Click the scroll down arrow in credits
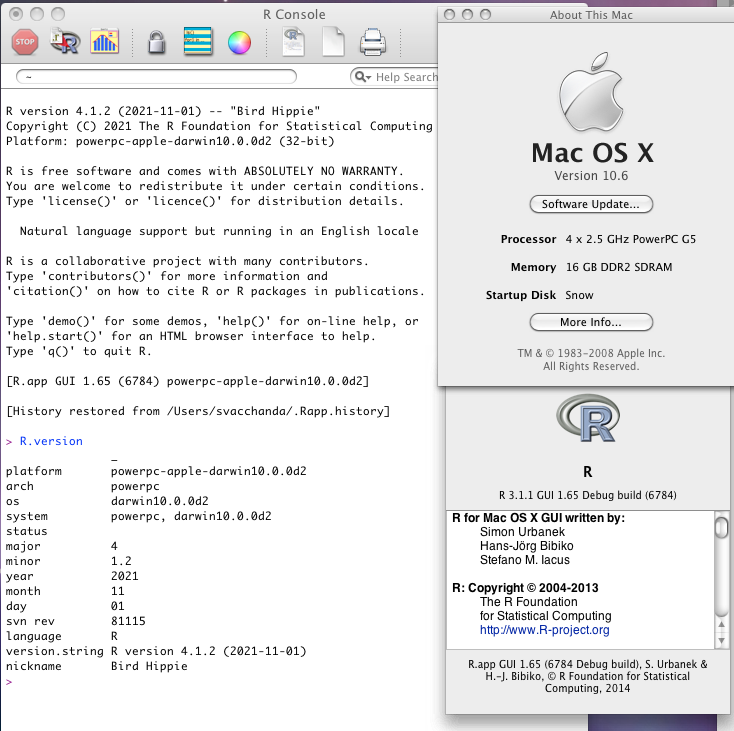 [x=722, y=640]
